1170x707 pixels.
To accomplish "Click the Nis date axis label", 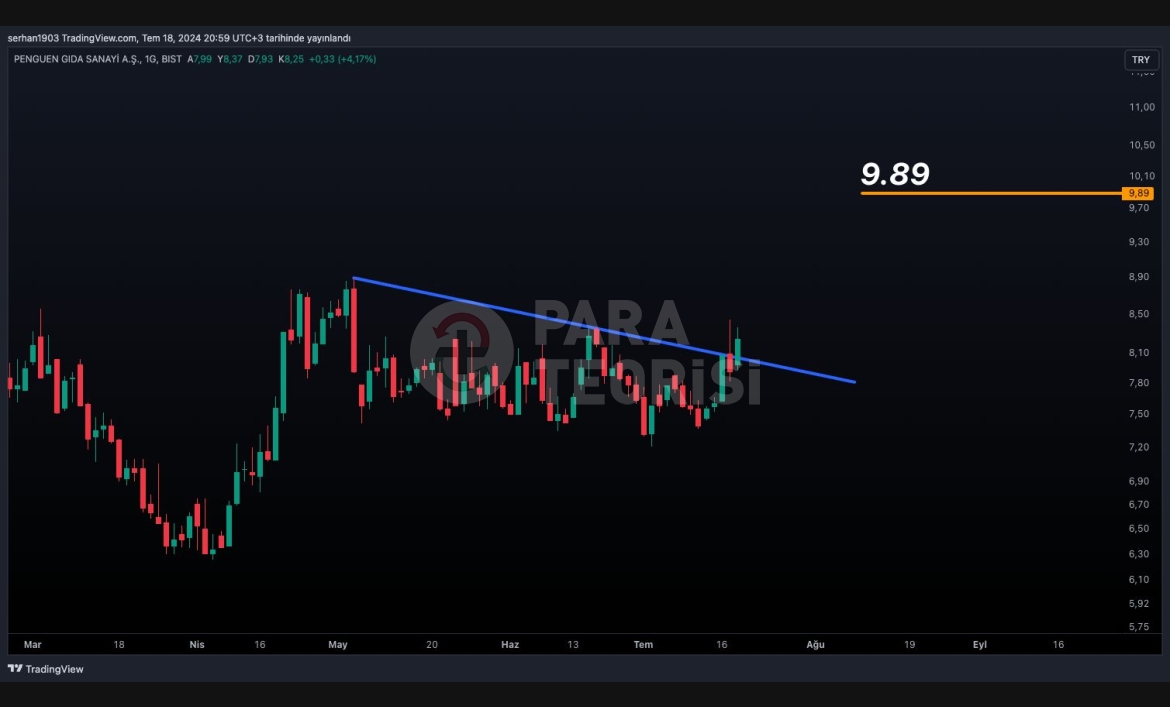I will pyautogui.click(x=197, y=644).
